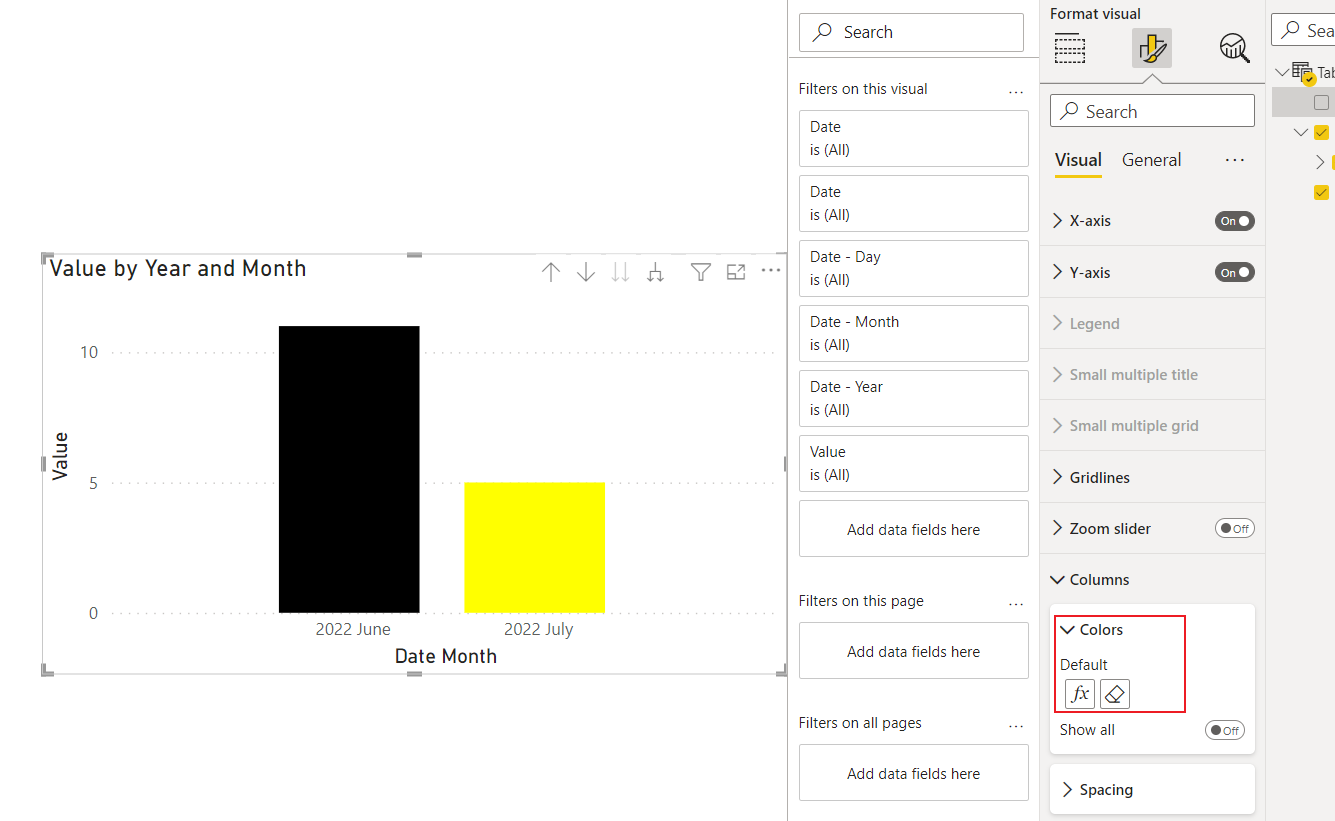
Task: Turn on drill down mode arrow
Action: [x=586, y=272]
